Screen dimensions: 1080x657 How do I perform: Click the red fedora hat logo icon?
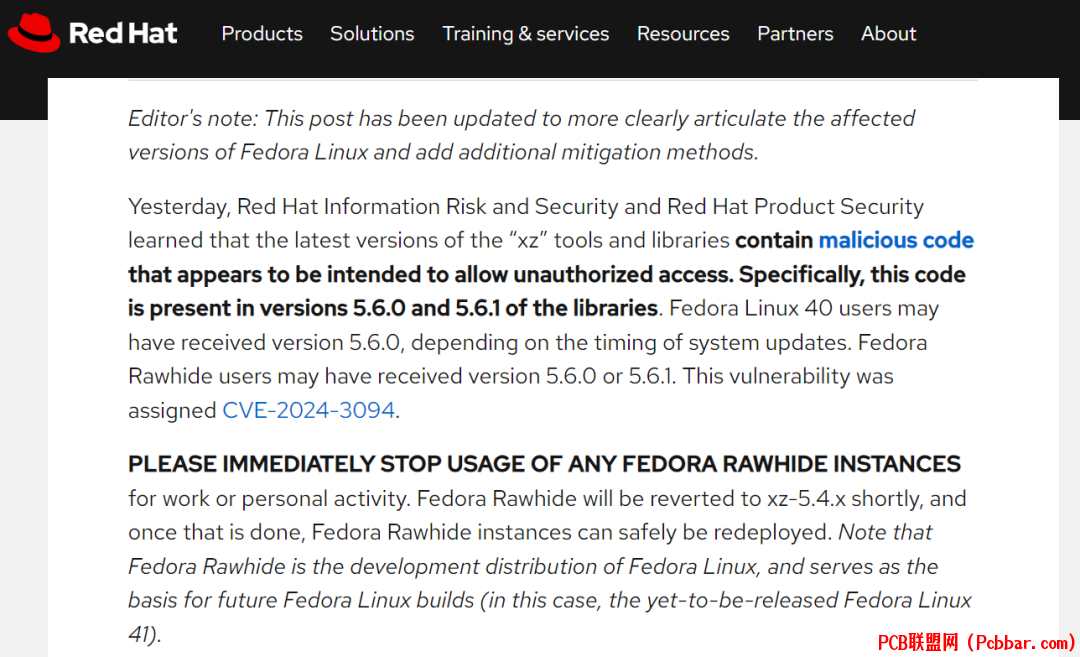(x=34, y=32)
